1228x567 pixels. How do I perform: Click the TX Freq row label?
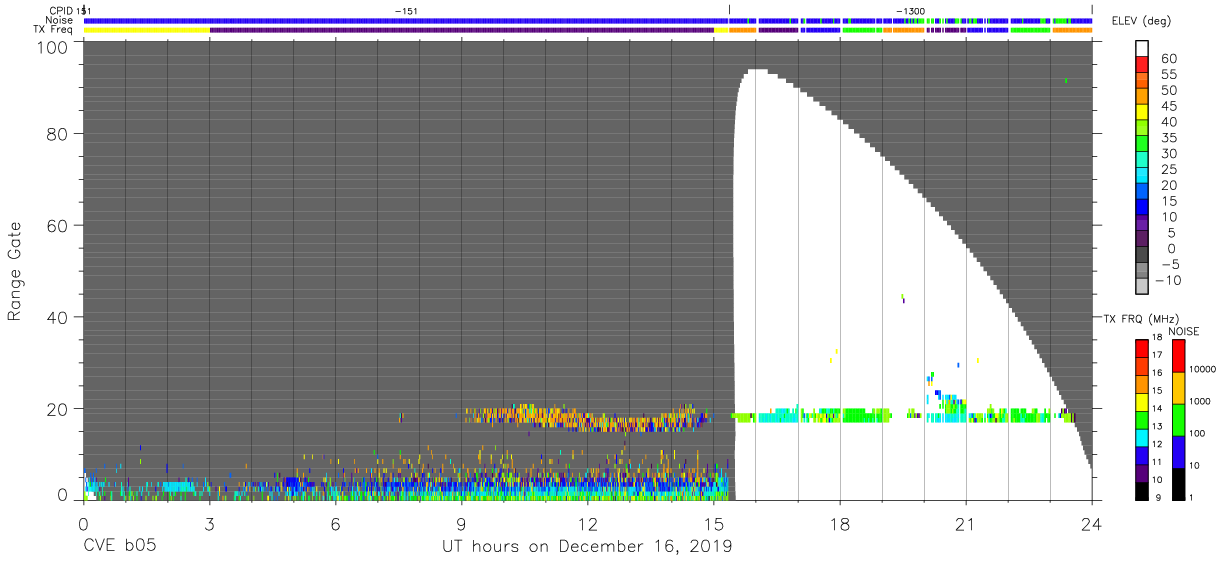click(54, 30)
